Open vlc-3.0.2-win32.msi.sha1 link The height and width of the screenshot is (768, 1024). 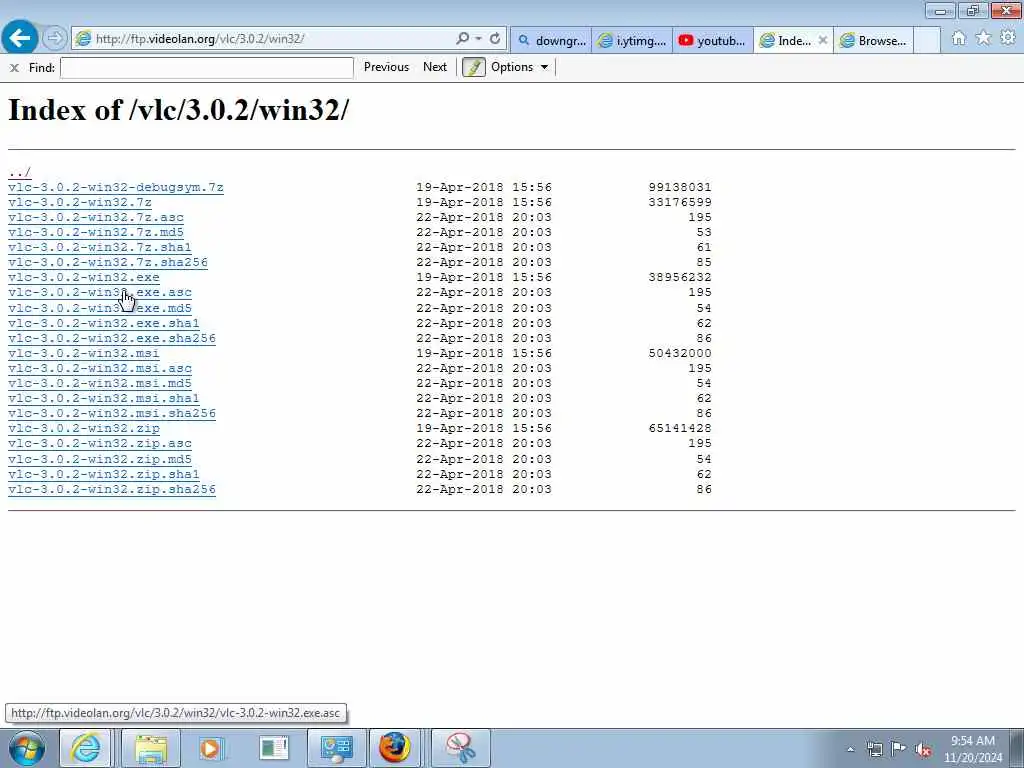pyautogui.click(x=104, y=398)
